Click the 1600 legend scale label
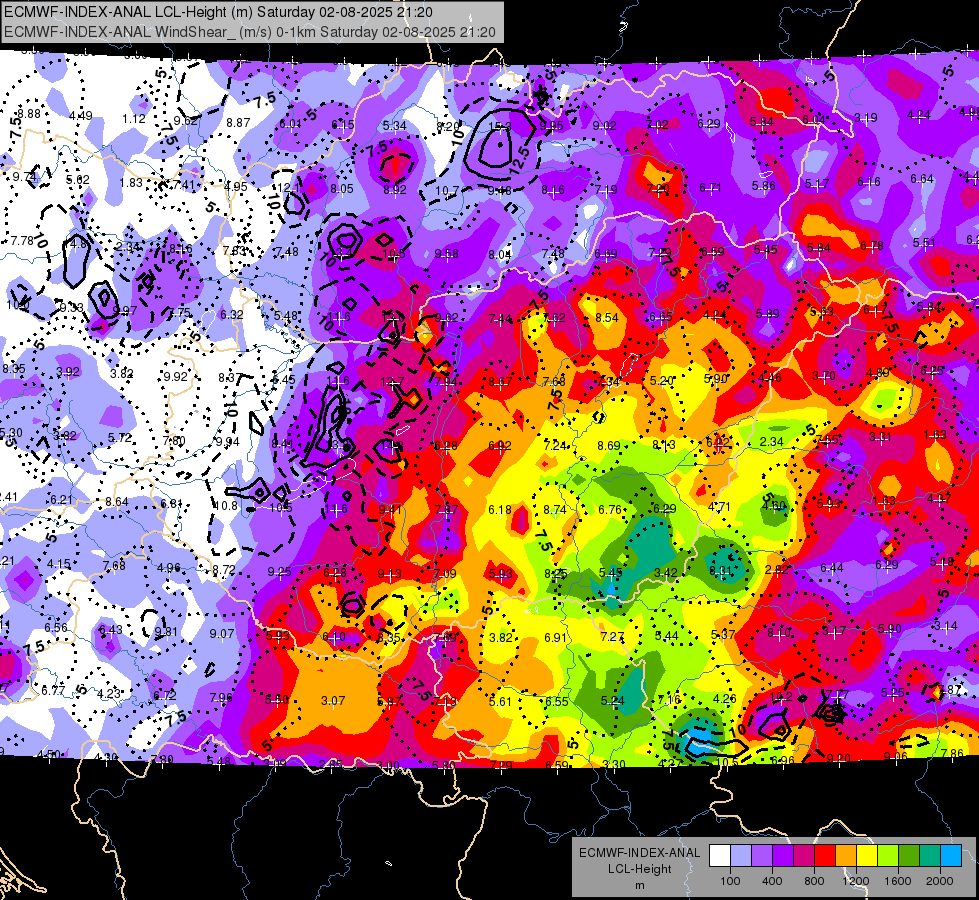 (x=898, y=881)
